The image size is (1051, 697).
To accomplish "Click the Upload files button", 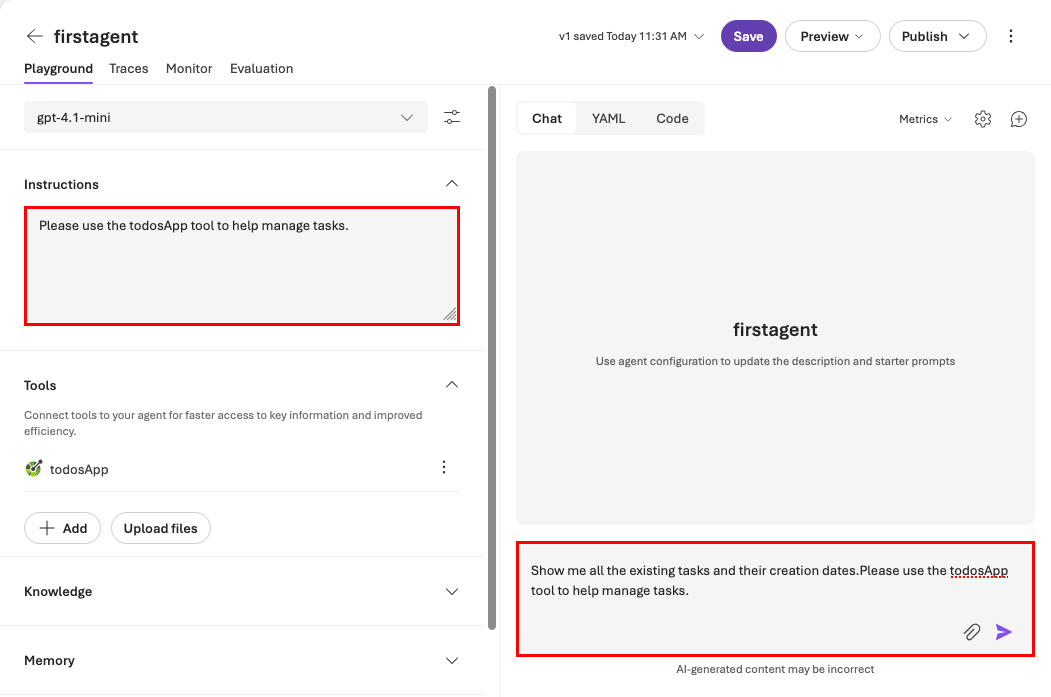I will [160, 528].
